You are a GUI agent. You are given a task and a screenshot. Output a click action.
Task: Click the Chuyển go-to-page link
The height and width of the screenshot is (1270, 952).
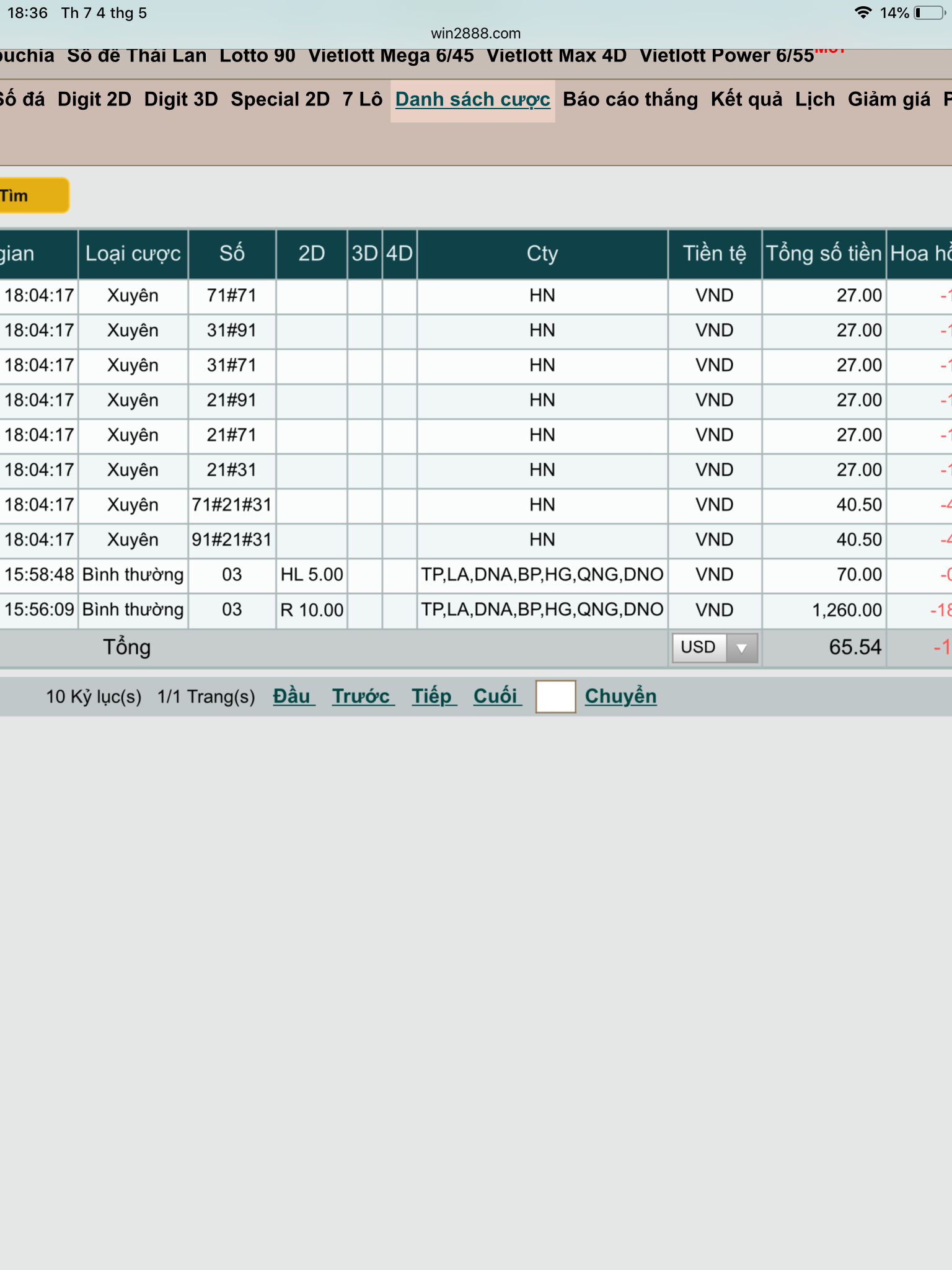click(620, 696)
